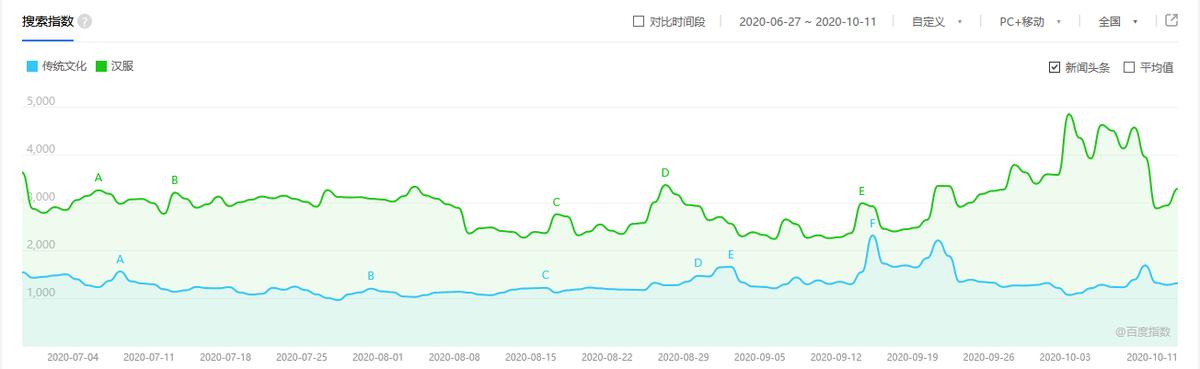Click the 传统文化 legend label
Screen dimensions: 1200x369
(64, 66)
